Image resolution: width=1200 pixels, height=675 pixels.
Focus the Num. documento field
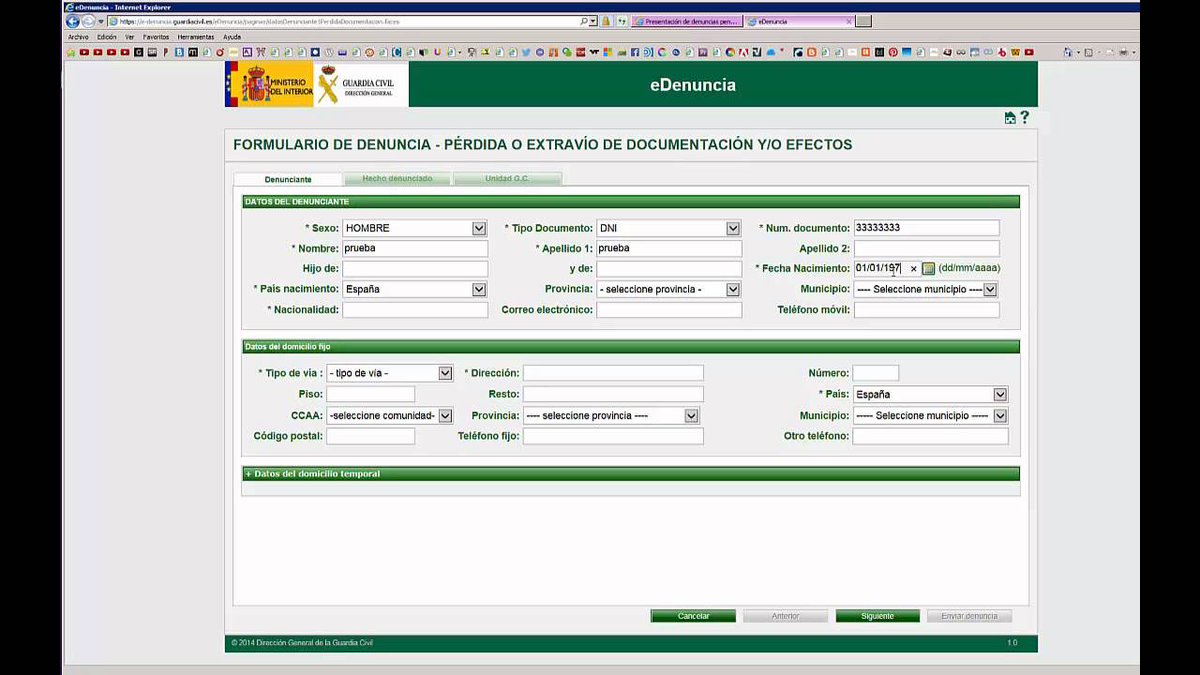point(926,228)
